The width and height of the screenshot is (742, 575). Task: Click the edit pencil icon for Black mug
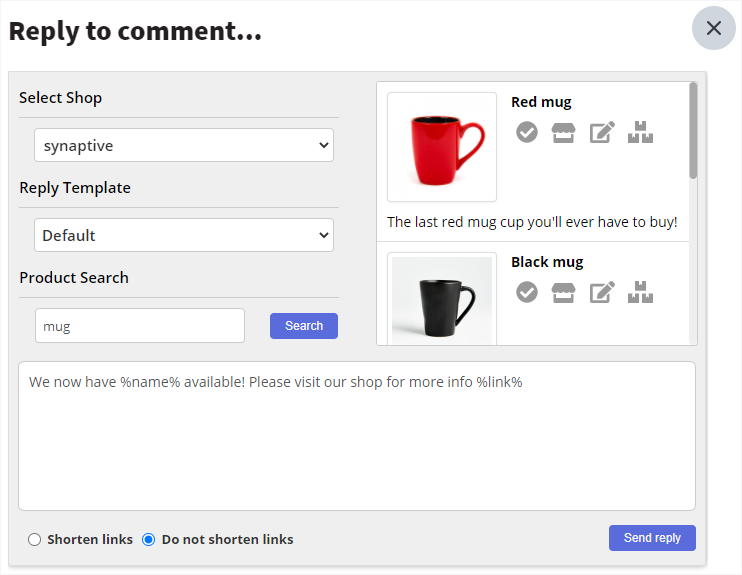601,292
